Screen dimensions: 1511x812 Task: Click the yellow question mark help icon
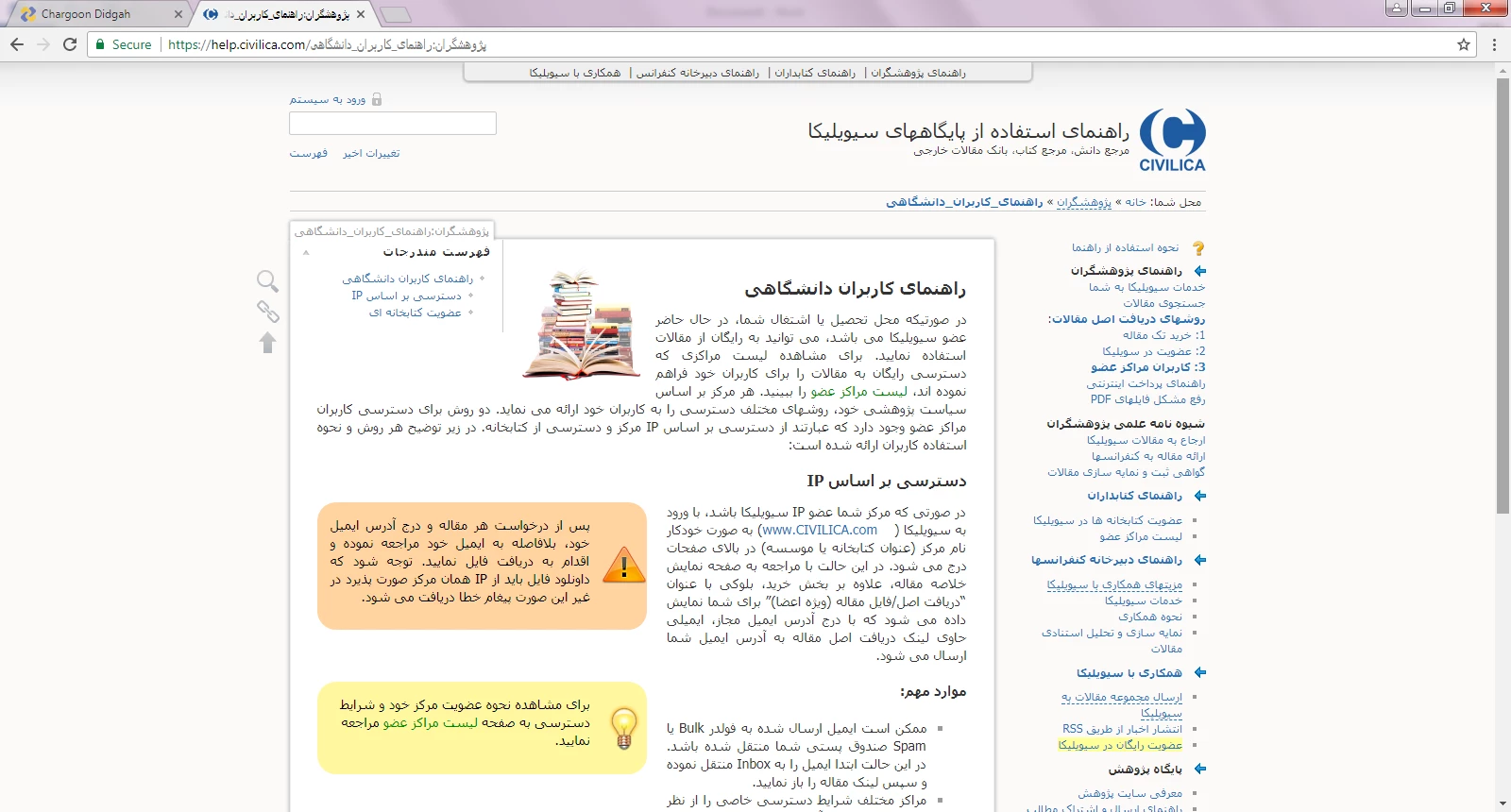tap(1198, 248)
